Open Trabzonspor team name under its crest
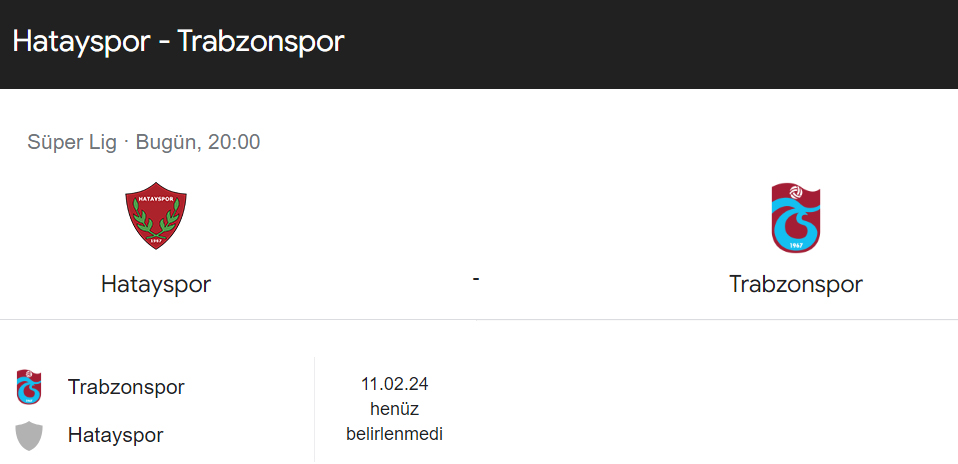Screen dimensions: 958x464 795,284
